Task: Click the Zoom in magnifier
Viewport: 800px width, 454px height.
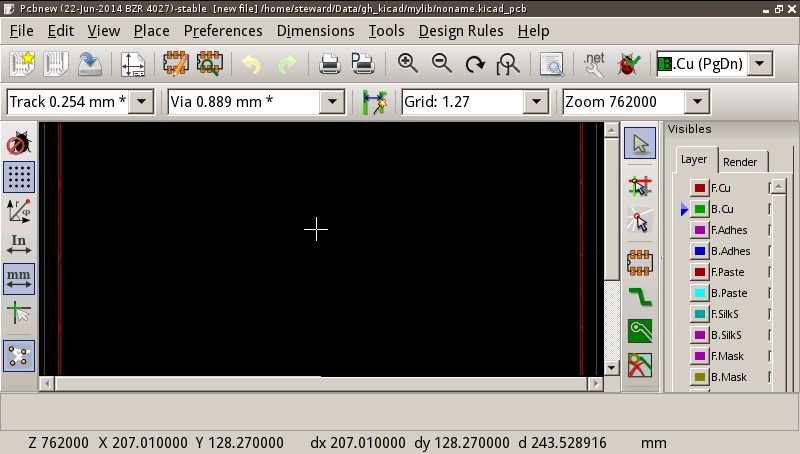Action: (408, 64)
